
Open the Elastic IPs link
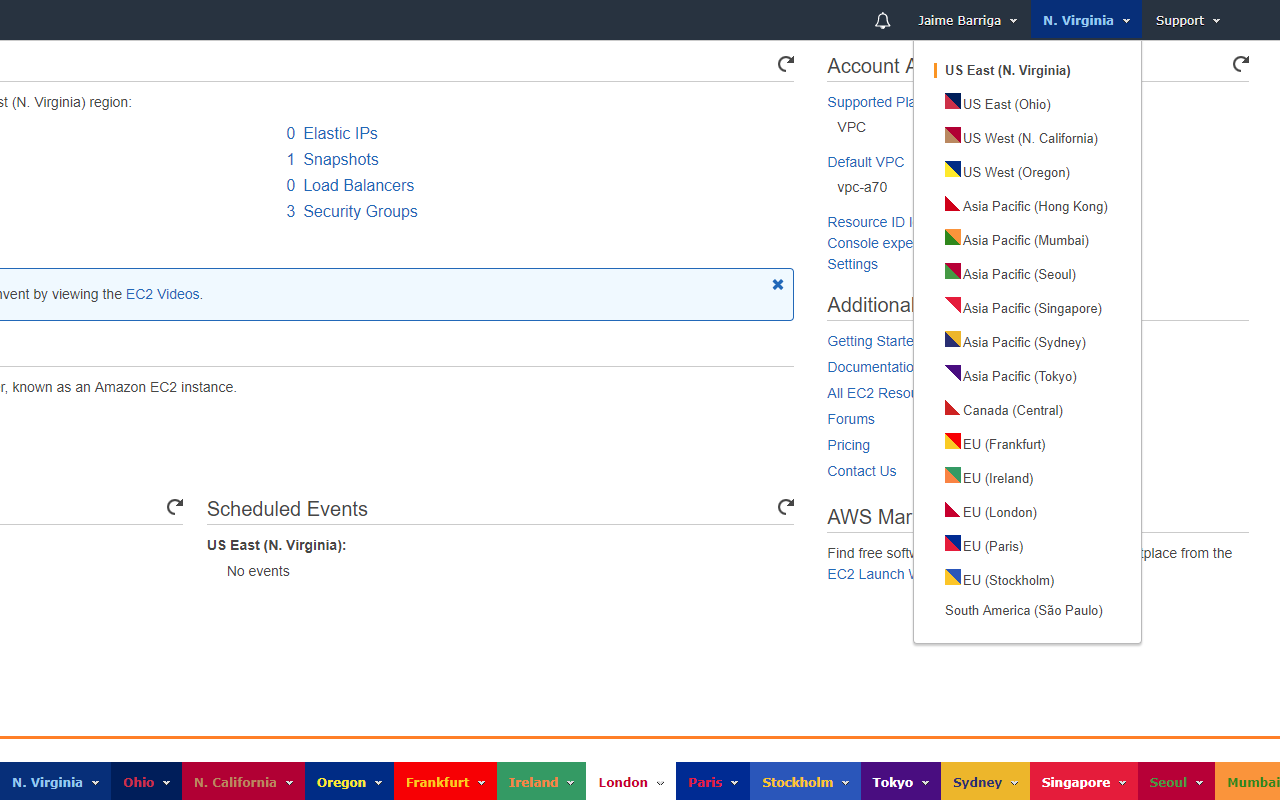click(340, 133)
